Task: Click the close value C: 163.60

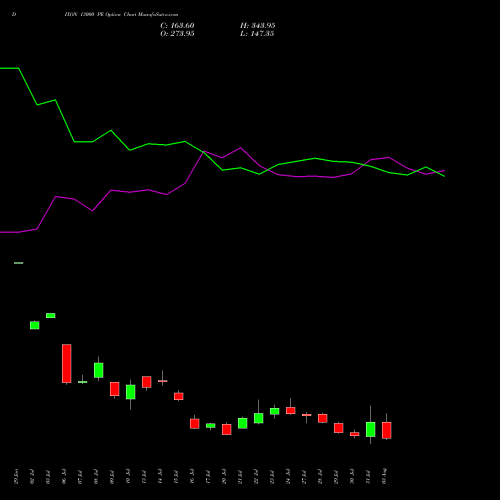Action: coord(177,26)
